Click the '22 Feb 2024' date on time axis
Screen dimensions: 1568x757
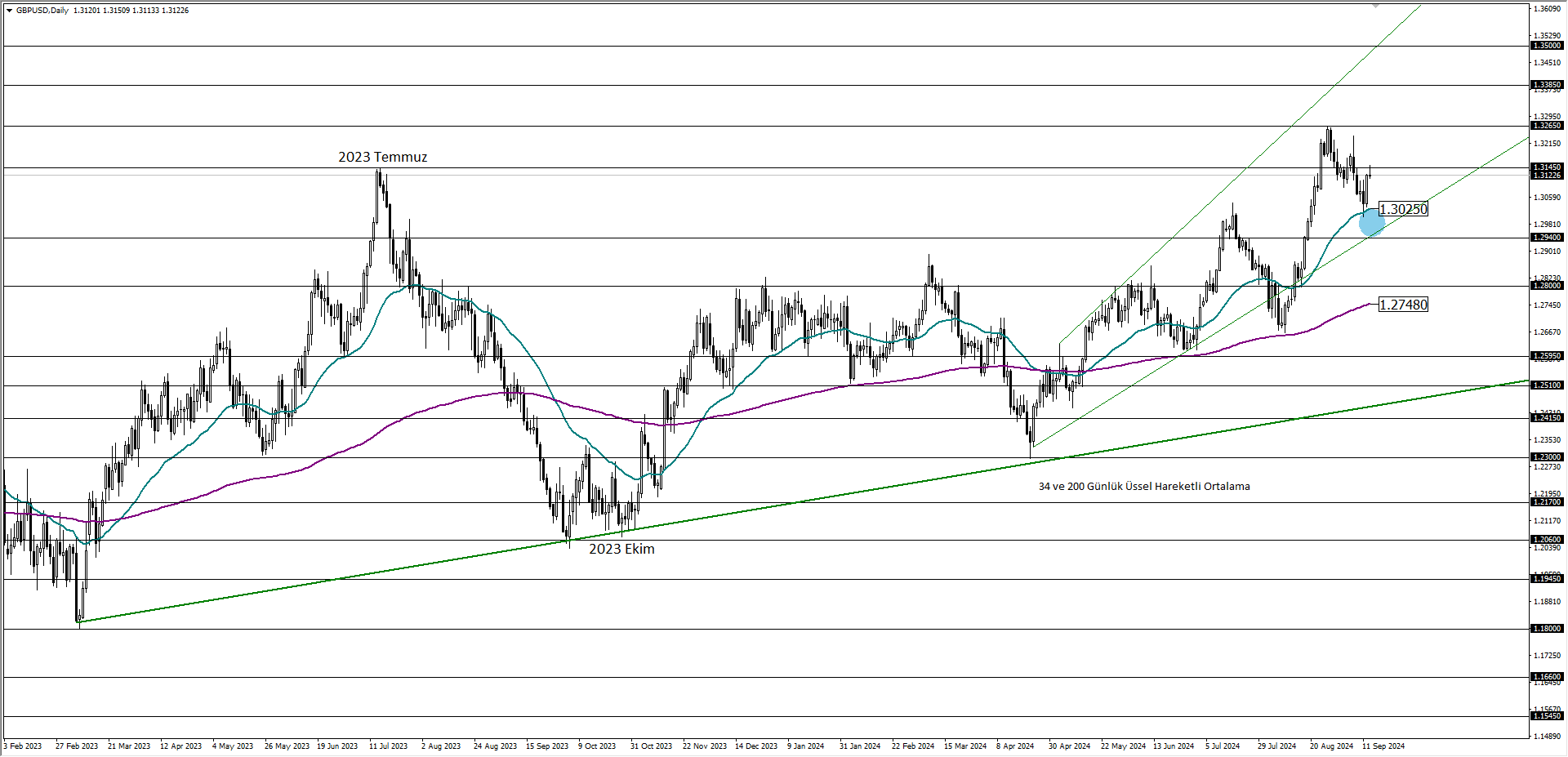point(913,746)
